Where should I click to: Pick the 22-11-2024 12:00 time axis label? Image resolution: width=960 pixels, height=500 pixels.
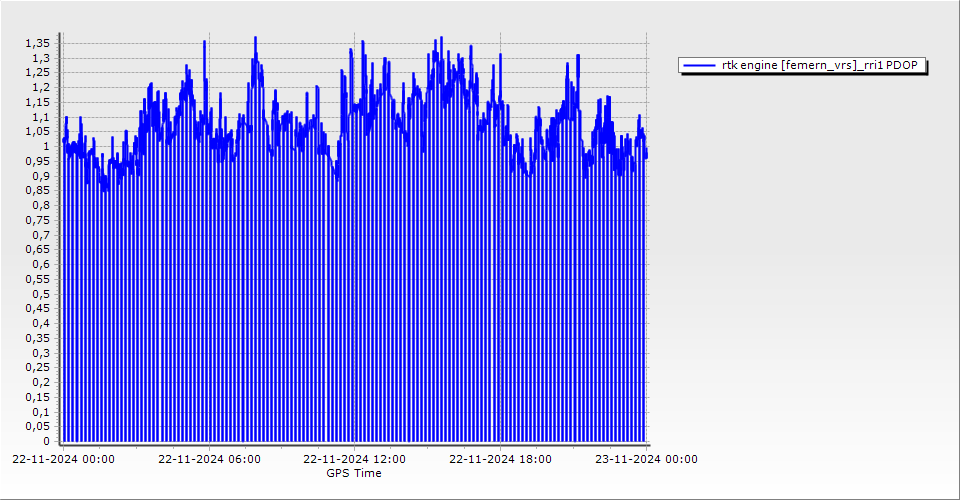(x=355, y=460)
